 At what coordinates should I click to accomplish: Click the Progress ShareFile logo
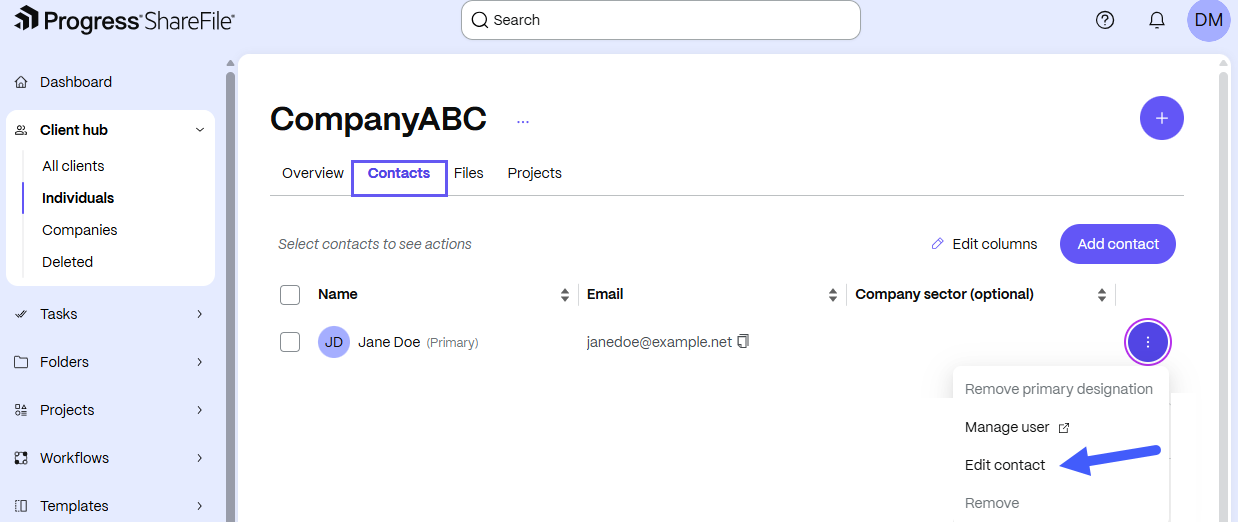[x=125, y=18]
